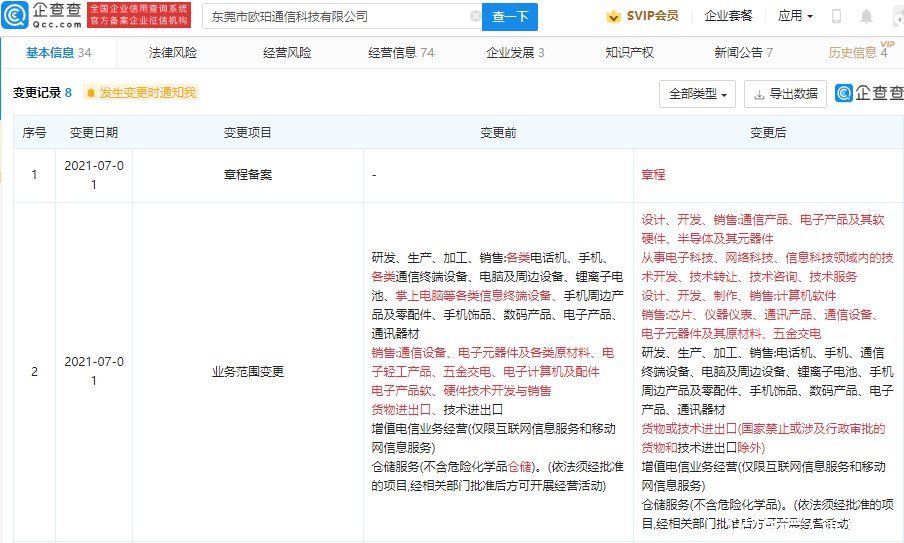The height and width of the screenshot is (543, 904).
Task: Click the 变更记录 8 section heading
Action: click(x=43, y=92)
